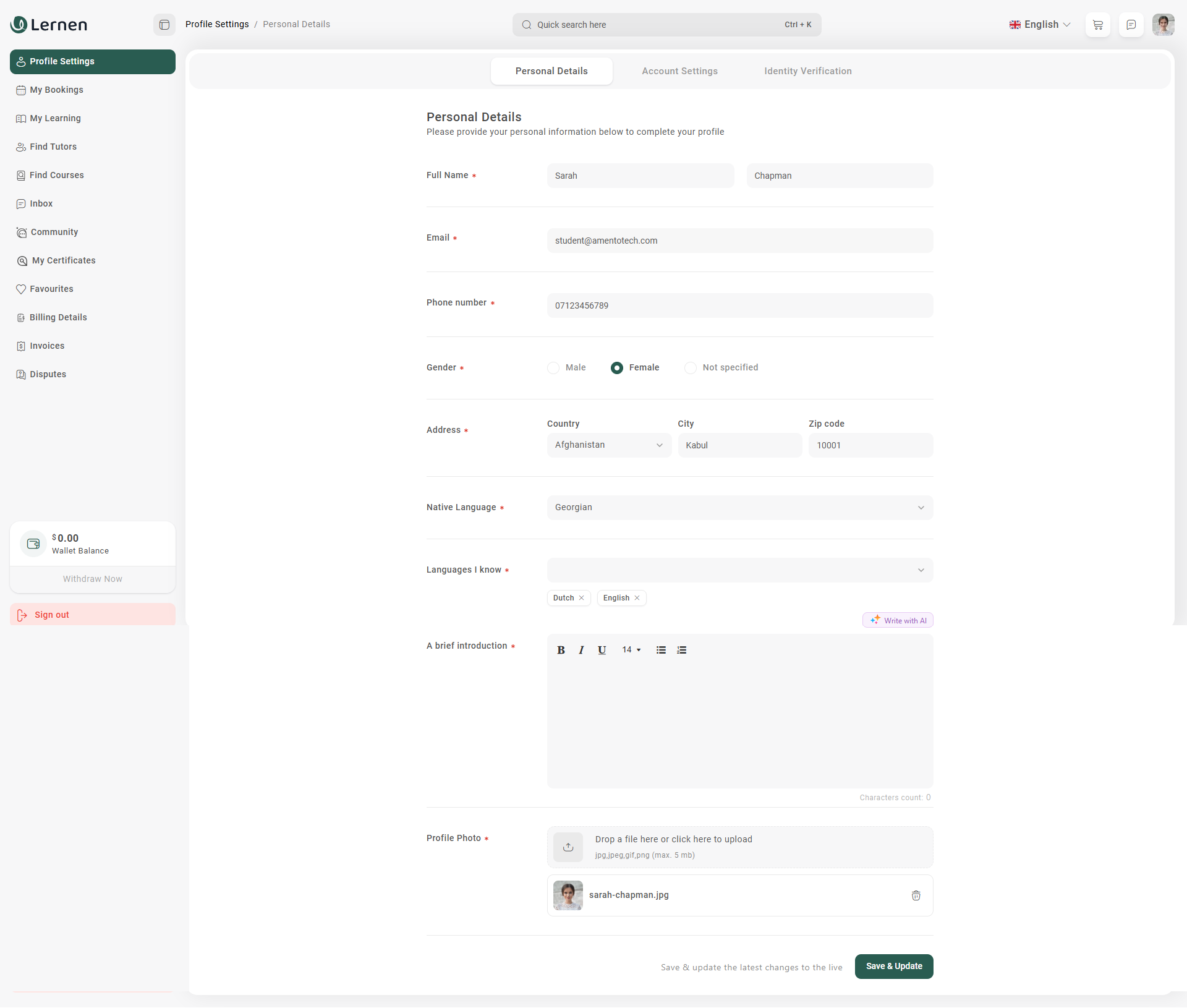
Task: Switch to the Identity Verification tab
Action: pyautogui.click(x=807, y=71)
